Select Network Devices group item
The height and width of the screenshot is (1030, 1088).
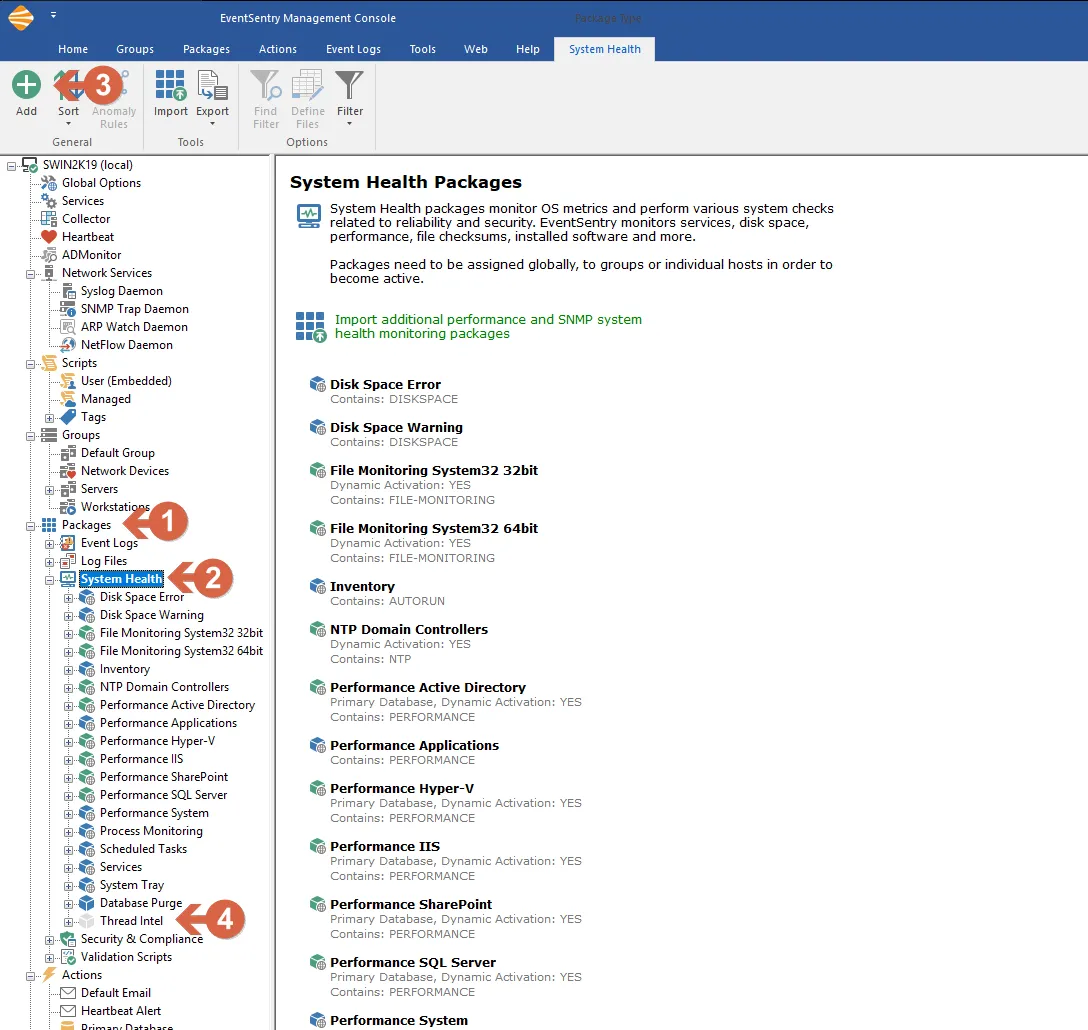tap(125, 471)
